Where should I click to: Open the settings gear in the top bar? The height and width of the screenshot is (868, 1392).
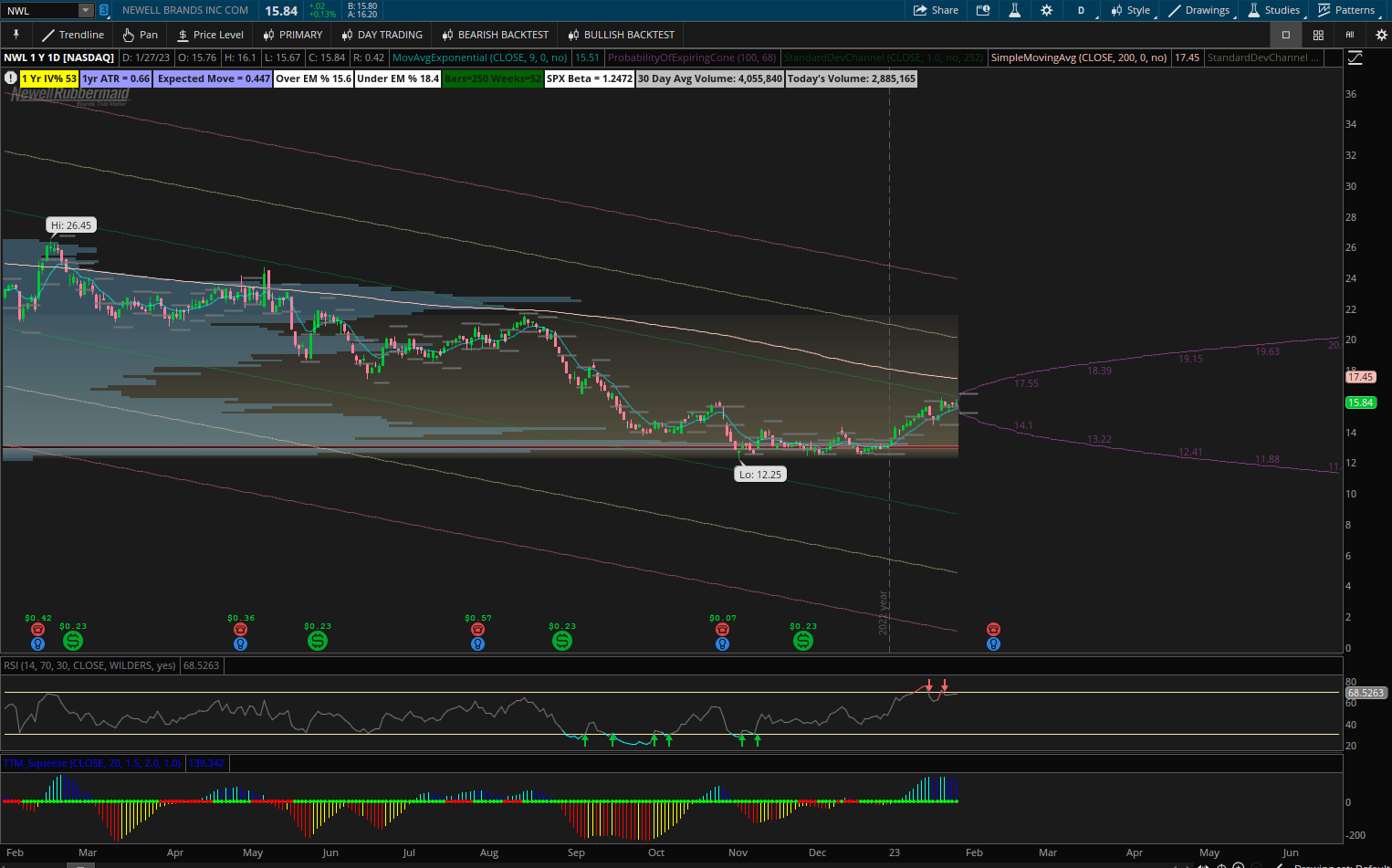click(x=1046, y=10)
